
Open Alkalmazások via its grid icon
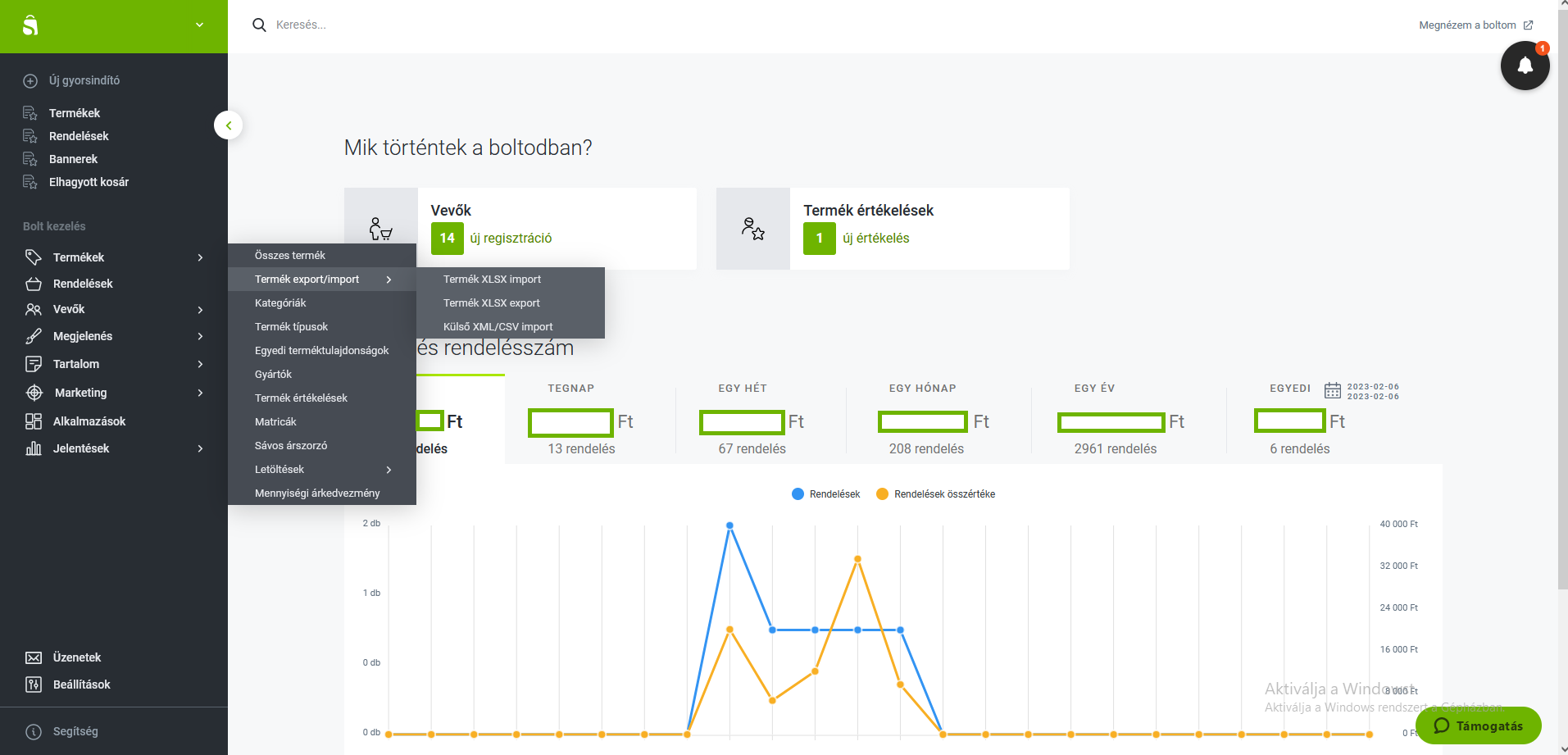coord(34,421)
